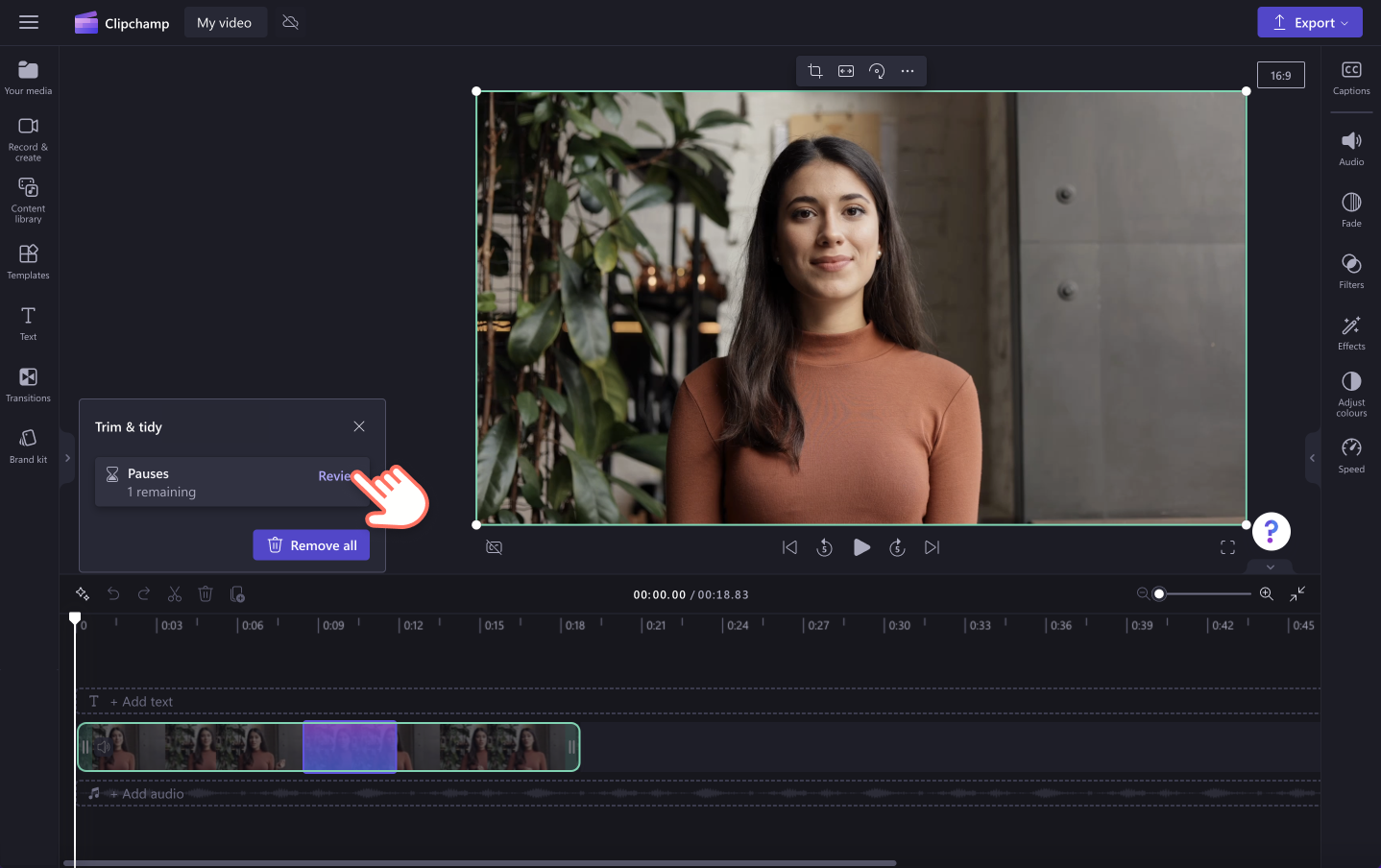Enter fullscreen preview
Viewport: 1381px width, 868px height.
(1227, 547)
